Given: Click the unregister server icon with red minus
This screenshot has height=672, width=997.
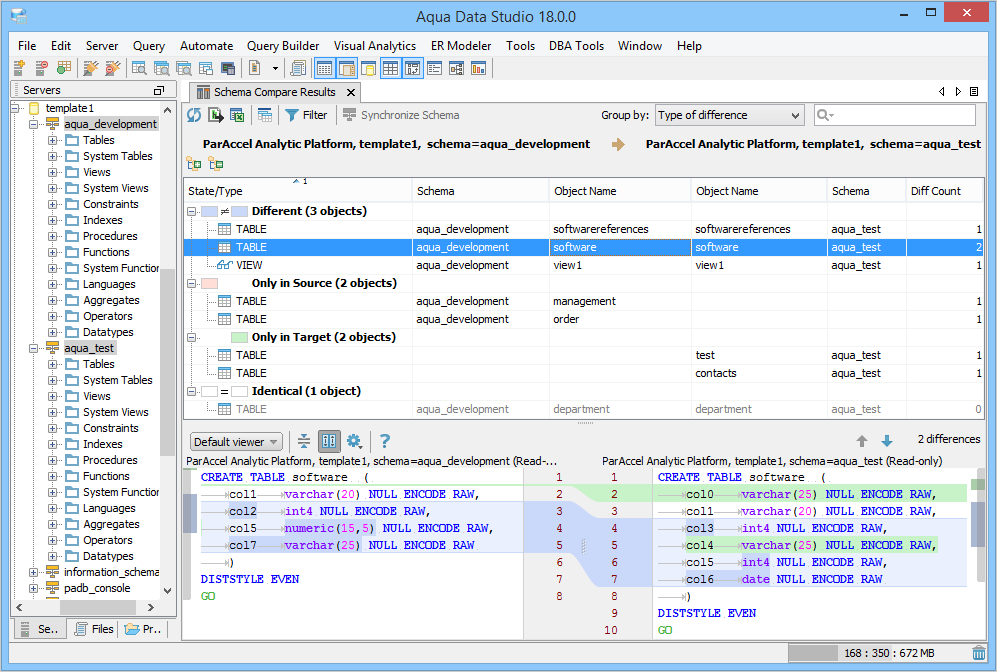Looking at the screenshot, I should pyautogui.click(x=41, y=68).
